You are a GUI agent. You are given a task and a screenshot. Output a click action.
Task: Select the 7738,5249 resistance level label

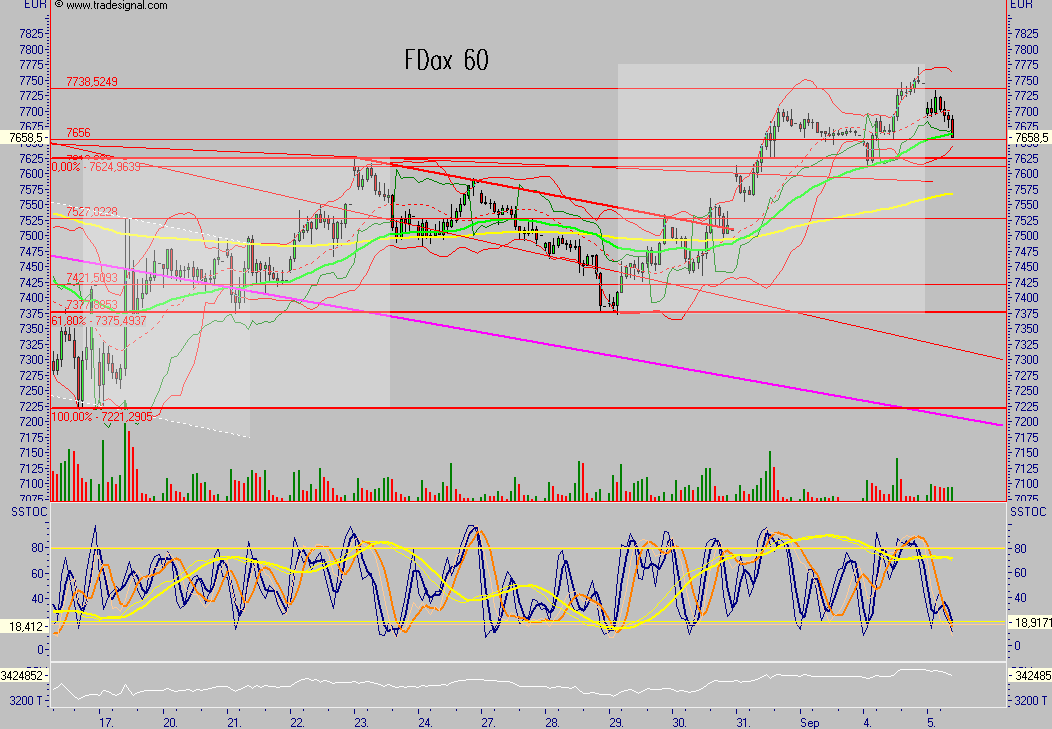[92, 82]
